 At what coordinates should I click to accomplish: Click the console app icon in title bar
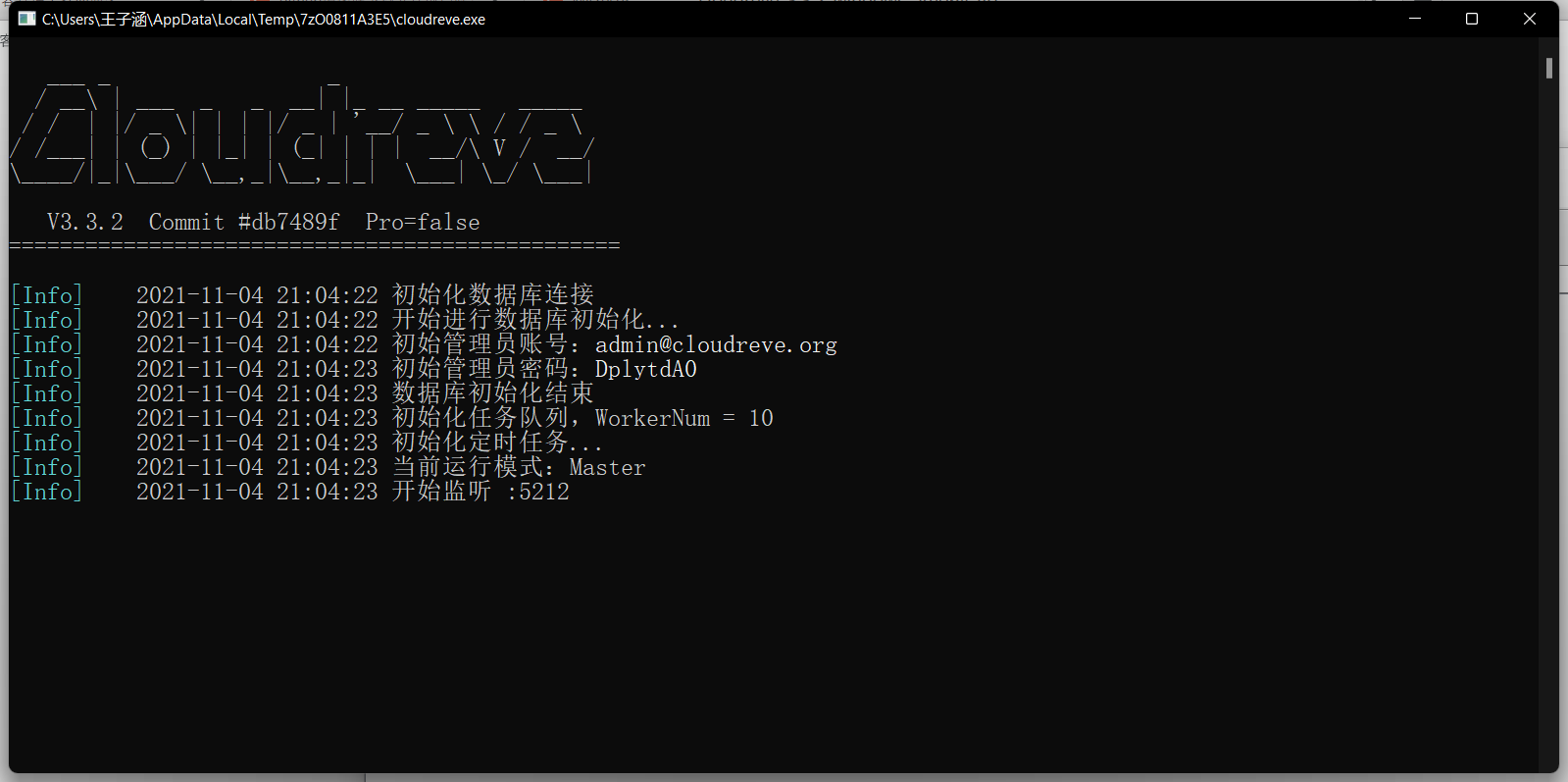(26, 19)
